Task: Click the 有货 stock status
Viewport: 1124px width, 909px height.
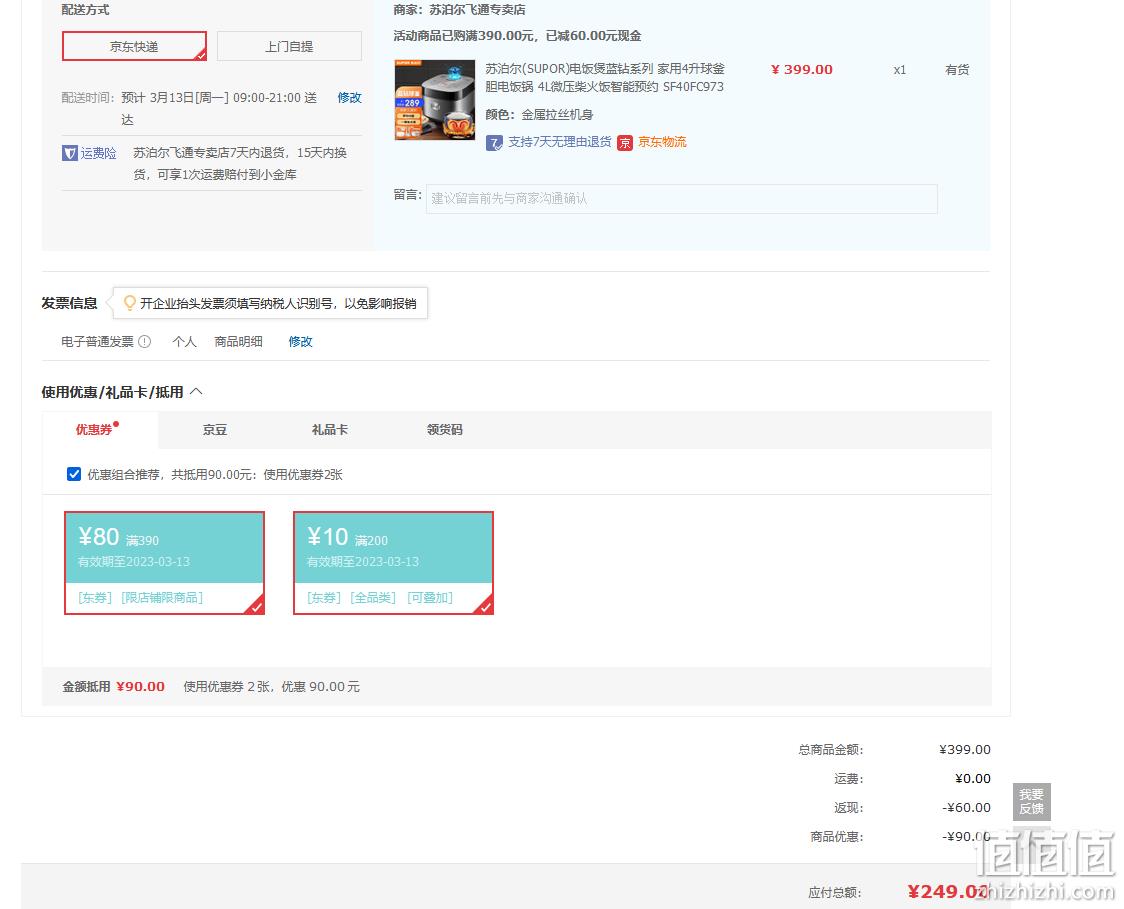Action: point(957,70)
